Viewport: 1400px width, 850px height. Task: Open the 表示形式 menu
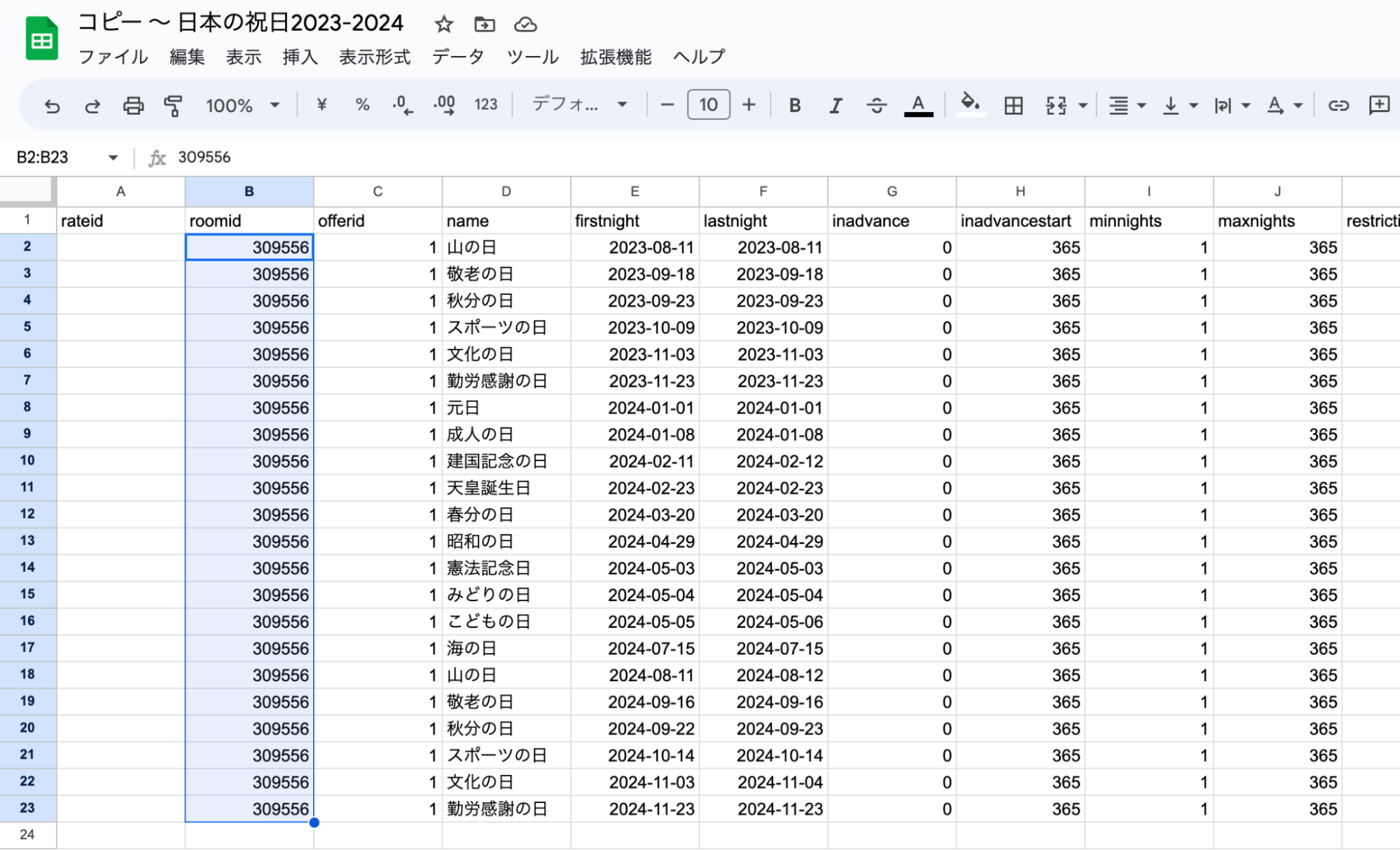[x=375, y=57]
